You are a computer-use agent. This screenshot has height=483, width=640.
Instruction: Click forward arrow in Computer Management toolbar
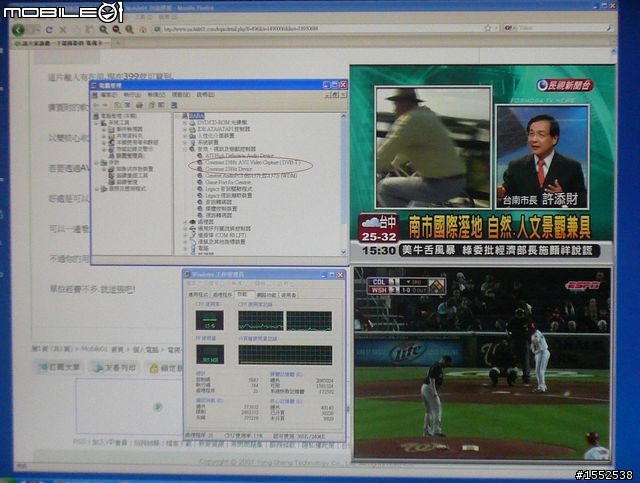click(x=105, y=105)
